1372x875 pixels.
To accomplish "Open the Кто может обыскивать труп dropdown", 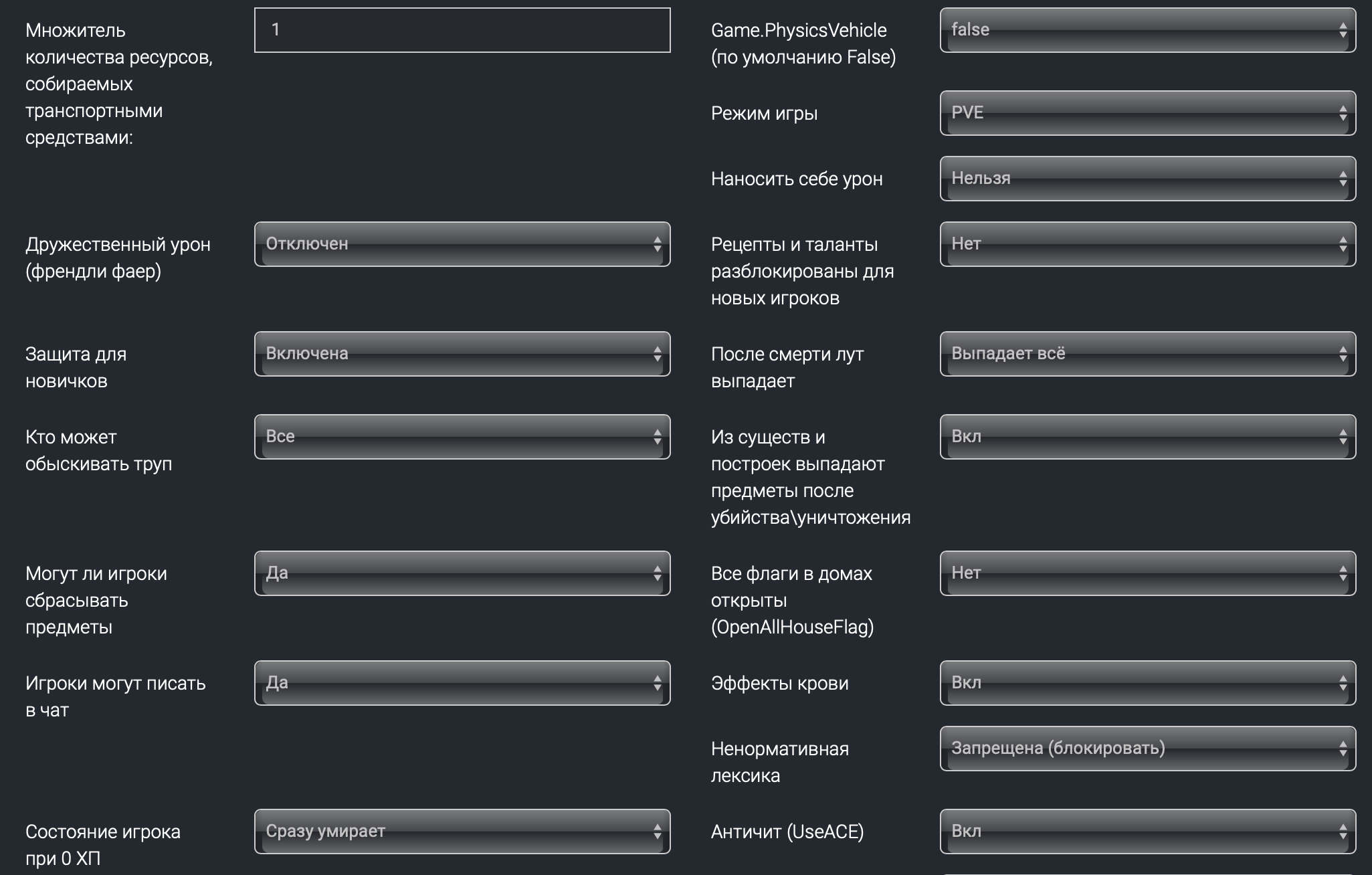I will coord(462,437).
